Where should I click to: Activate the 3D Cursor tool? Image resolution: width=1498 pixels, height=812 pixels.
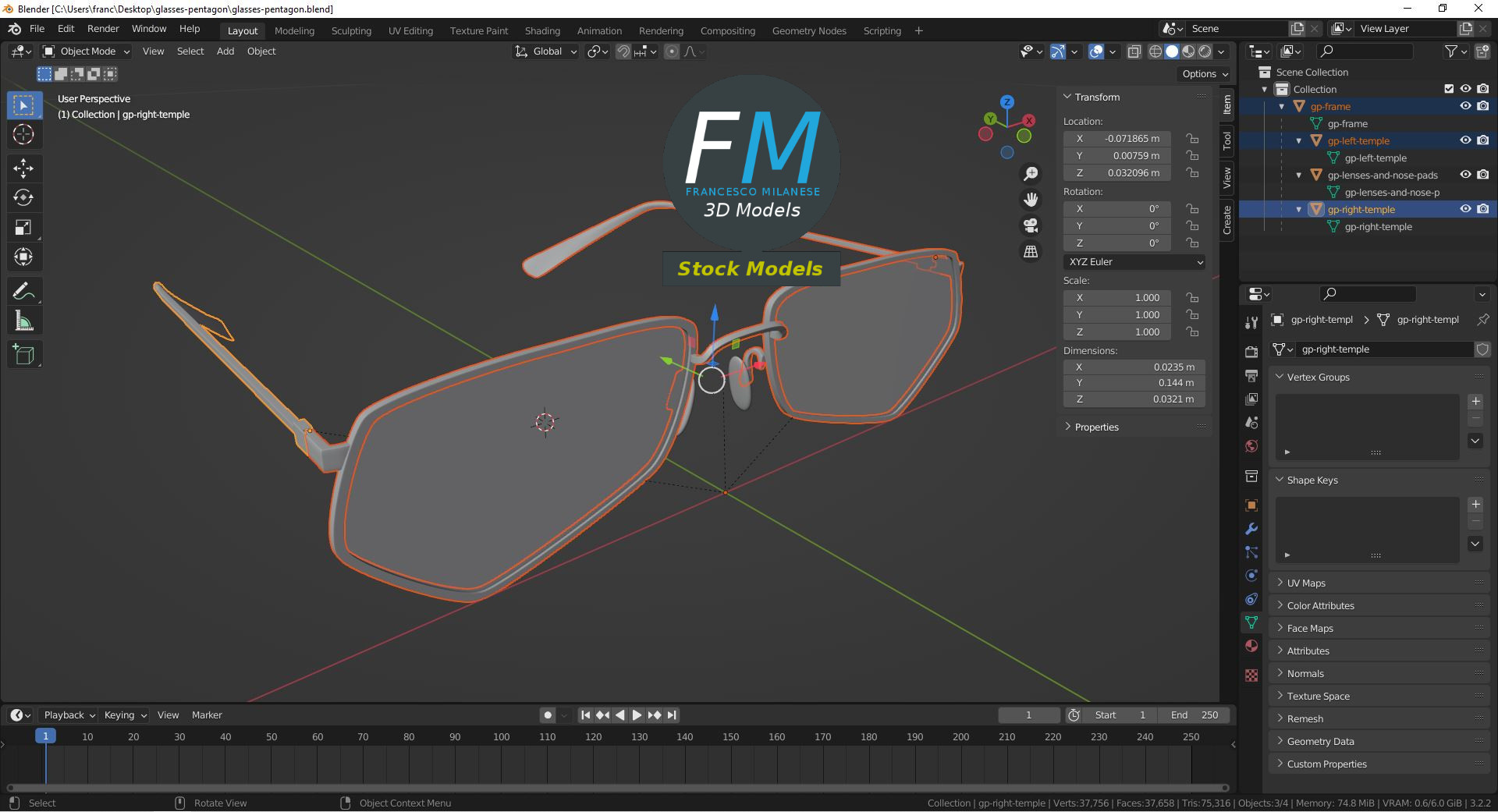(x=24, y=134)
